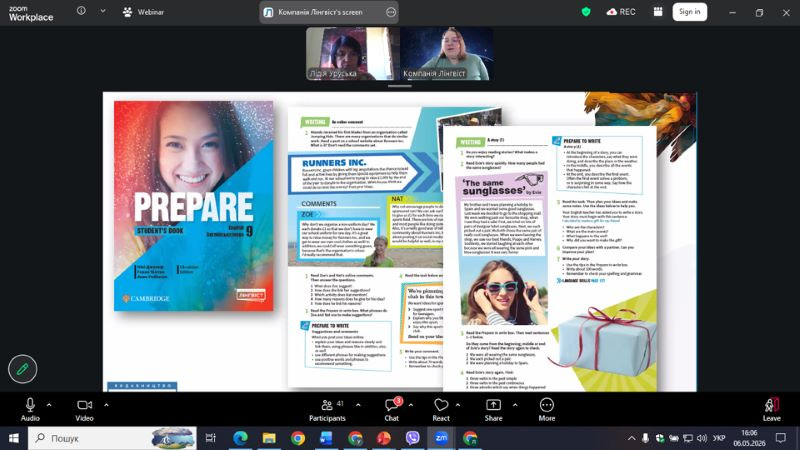800x450 pixels.
Task: Open shared screen options ellipsis
Action: tap(391, 12)
